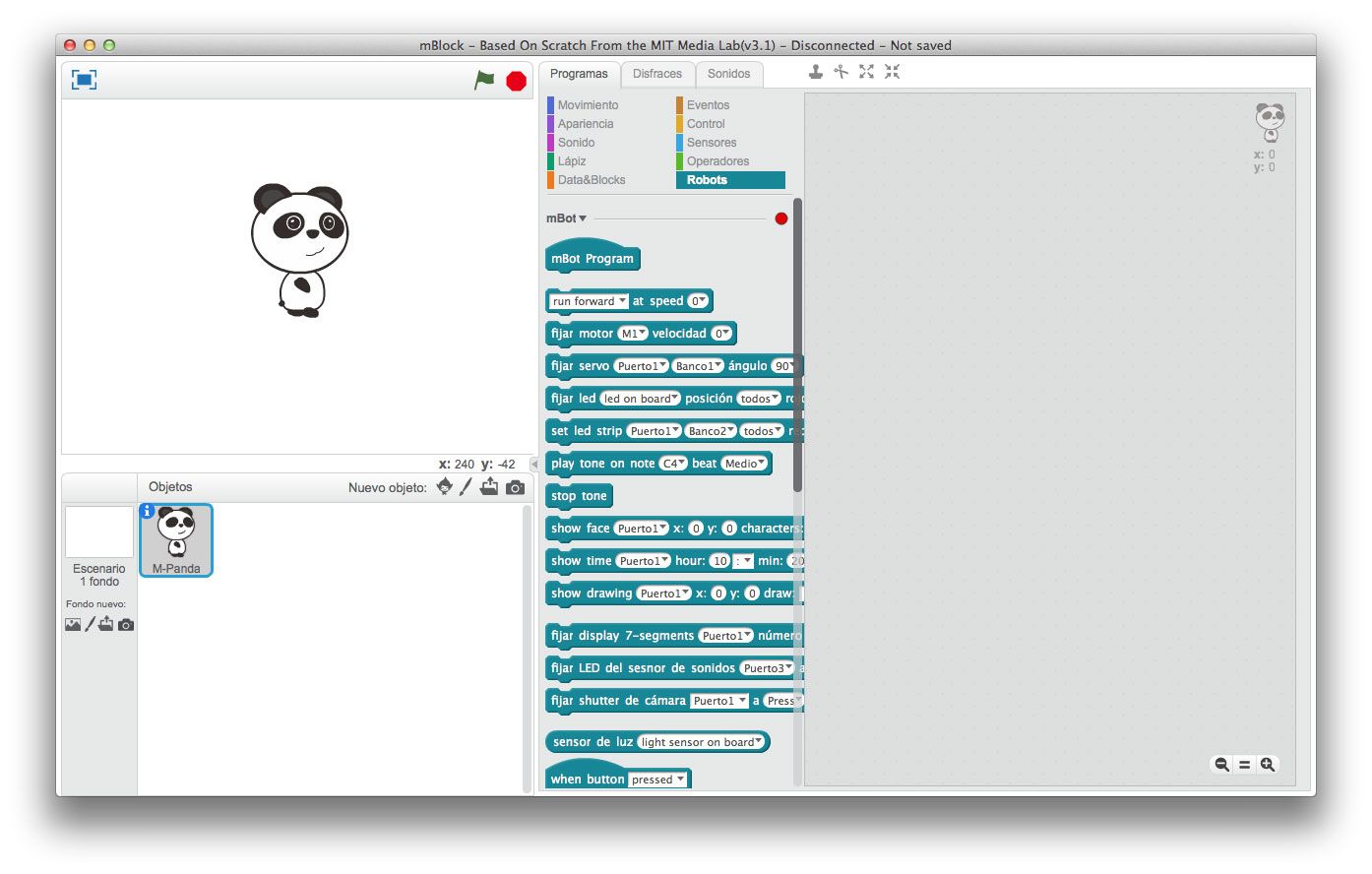This screenshot has width=1372, height=874.
Task: Select the shrink sprite tool
Action: pos(892,72)
